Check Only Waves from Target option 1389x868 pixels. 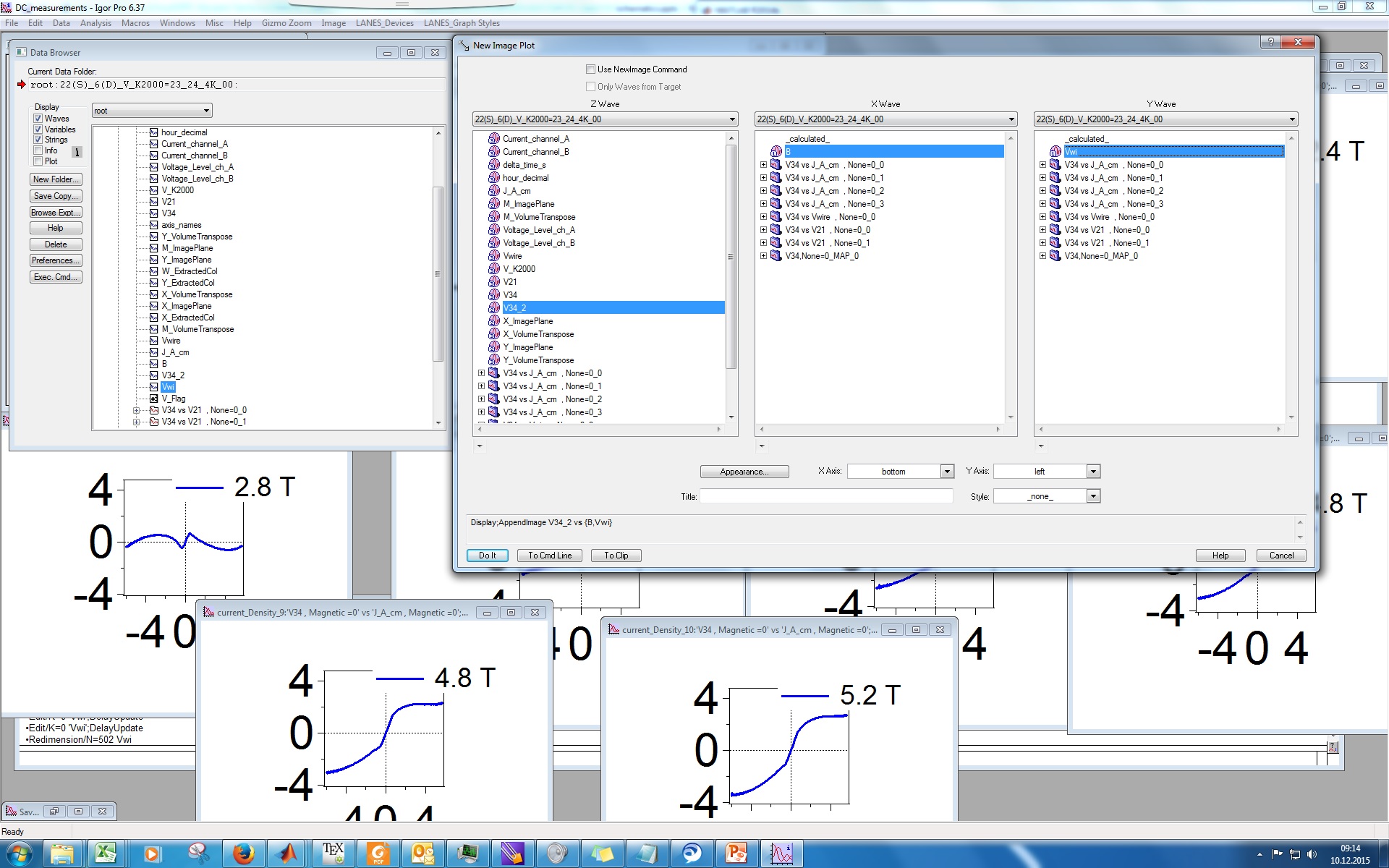[x=592, y=86]
